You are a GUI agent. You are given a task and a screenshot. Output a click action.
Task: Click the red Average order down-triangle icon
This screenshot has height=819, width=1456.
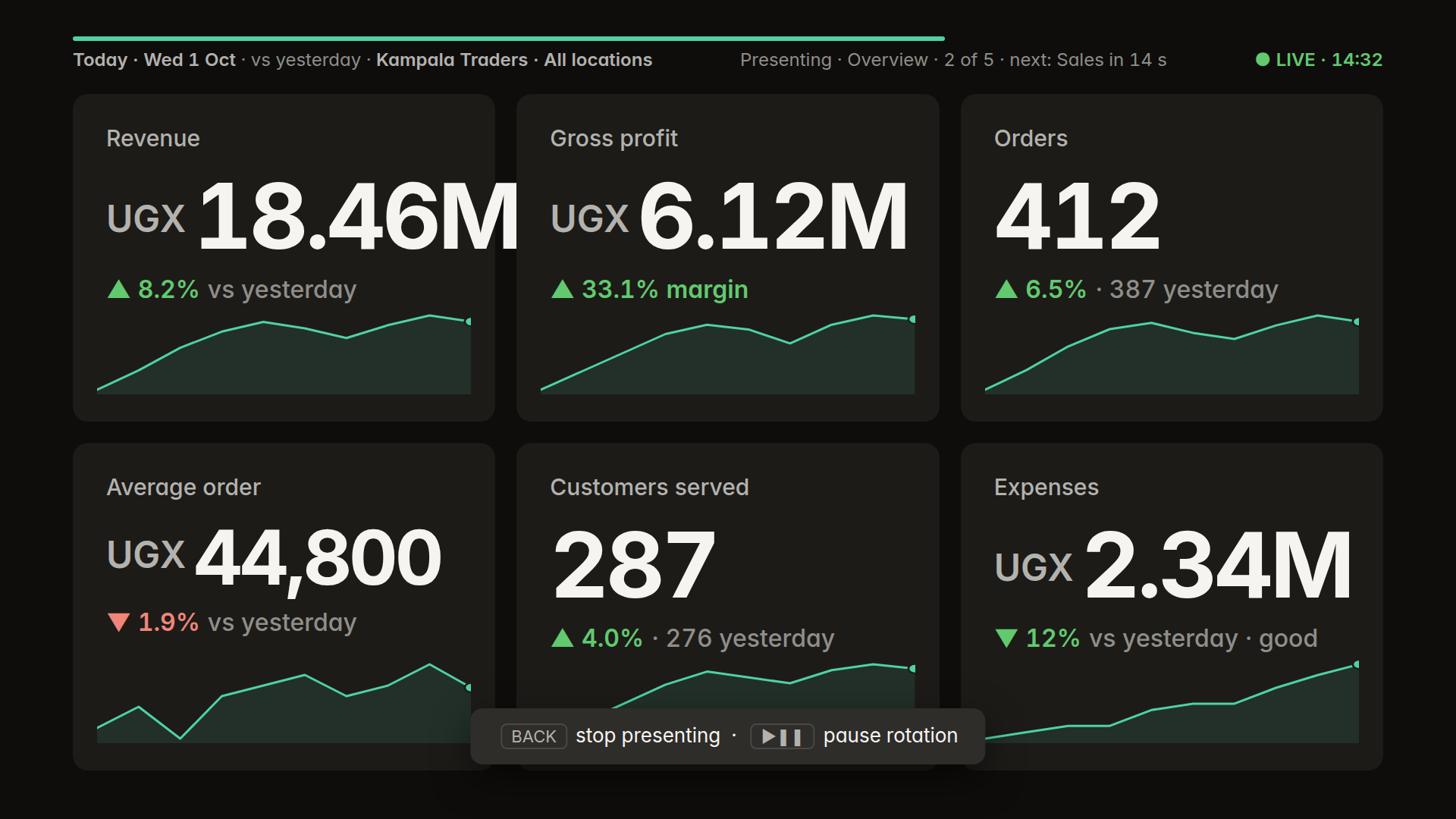tap(118, 623)
